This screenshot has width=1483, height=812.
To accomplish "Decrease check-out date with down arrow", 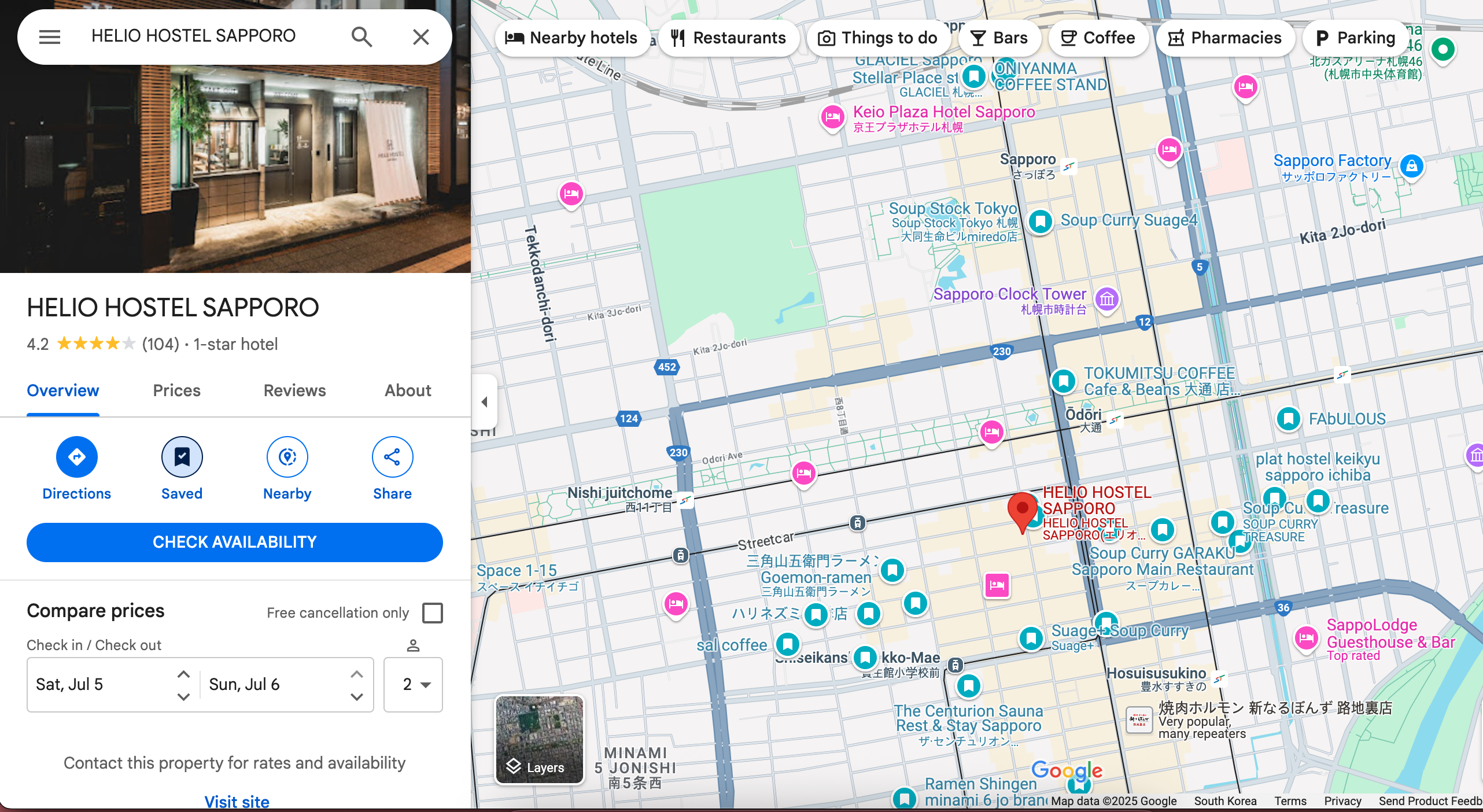I will pyautogui.click(x=357, y=696).
